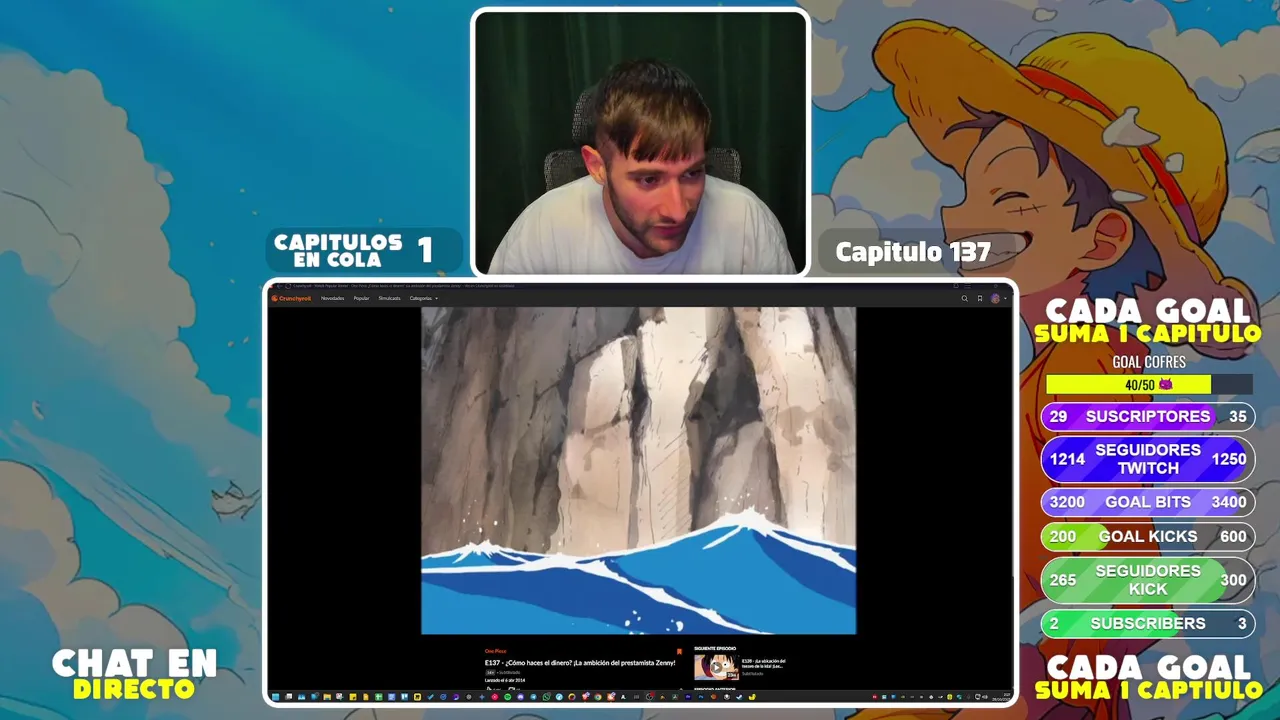The image size is (1280, 720).
Task: Open the E138 next episode title link
Action: pos(764,663)
